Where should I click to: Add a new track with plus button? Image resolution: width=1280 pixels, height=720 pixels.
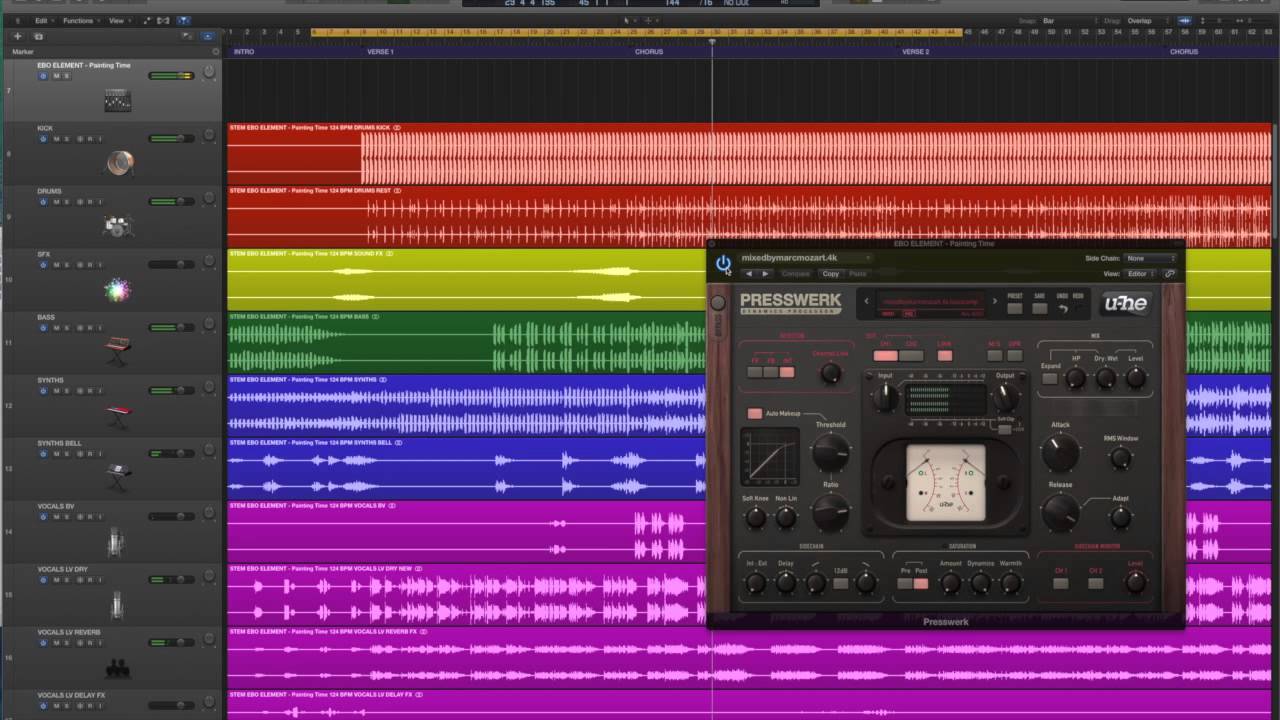click(17, 36)
